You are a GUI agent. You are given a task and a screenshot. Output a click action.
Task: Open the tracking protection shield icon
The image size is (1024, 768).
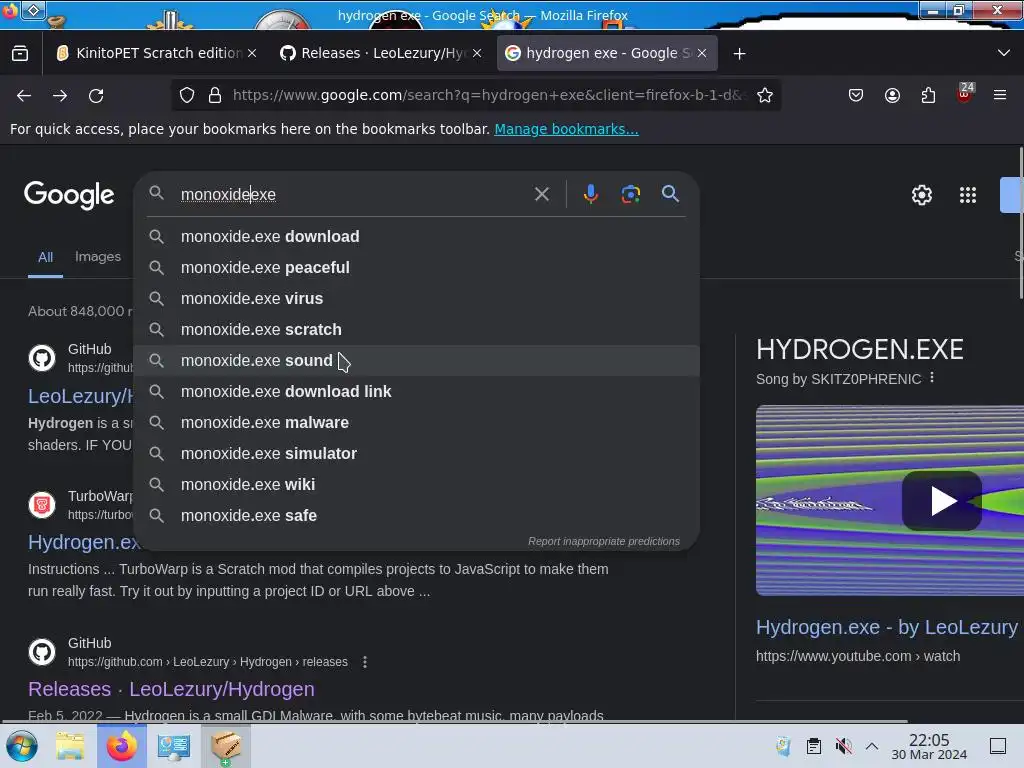coord(187,95)
